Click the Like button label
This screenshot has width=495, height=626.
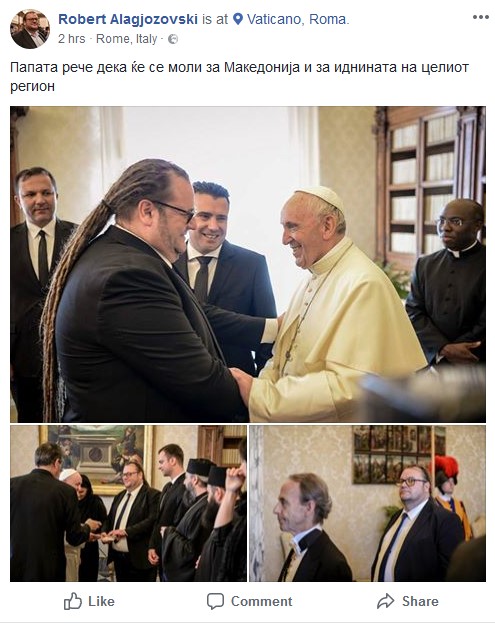pos(101,601)
